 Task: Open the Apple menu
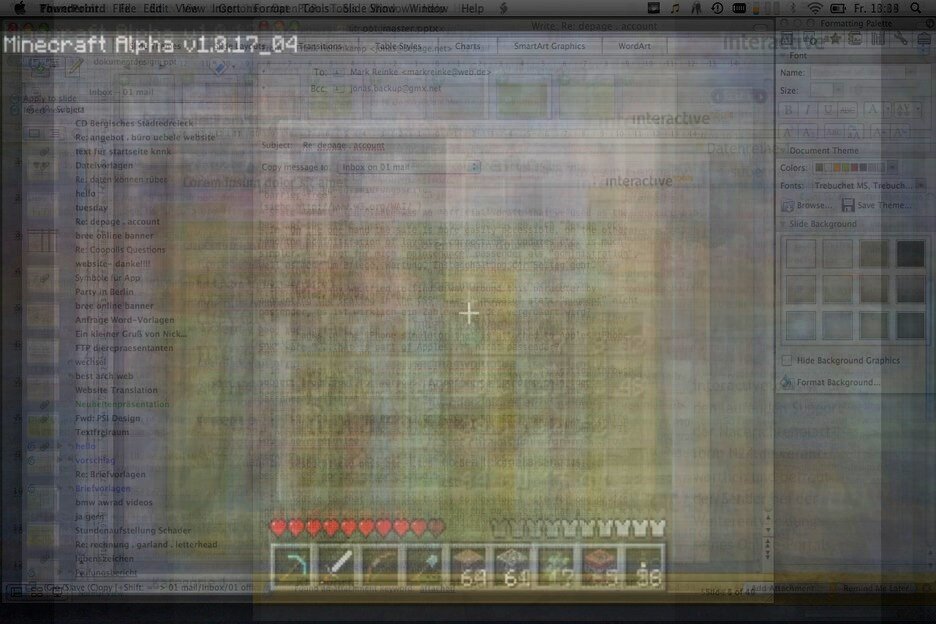click(x=20, y=8)
